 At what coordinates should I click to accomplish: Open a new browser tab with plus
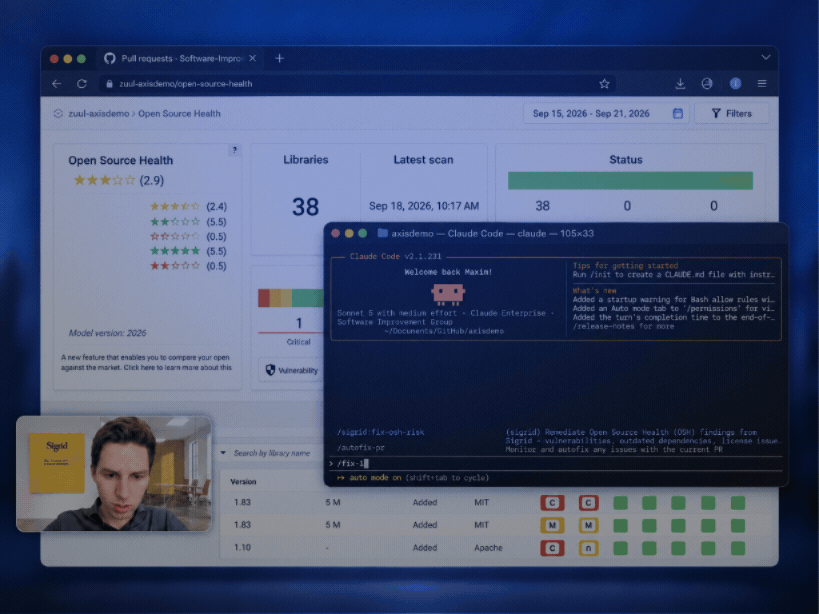coord(279,58)
